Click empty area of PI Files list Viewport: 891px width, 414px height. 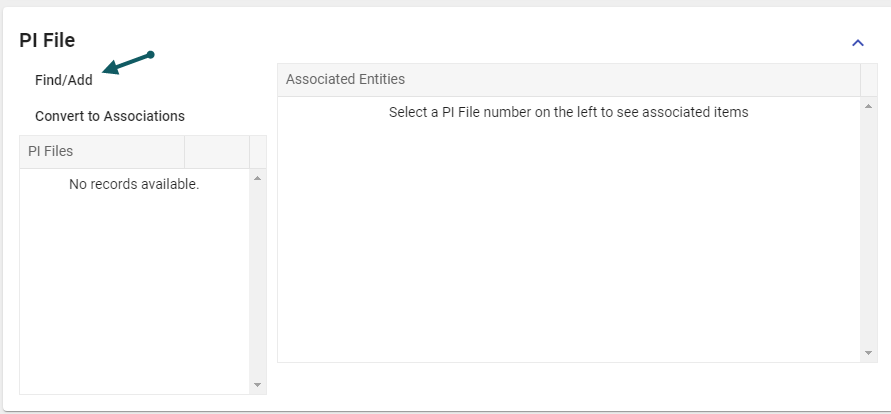coord(134,290)
